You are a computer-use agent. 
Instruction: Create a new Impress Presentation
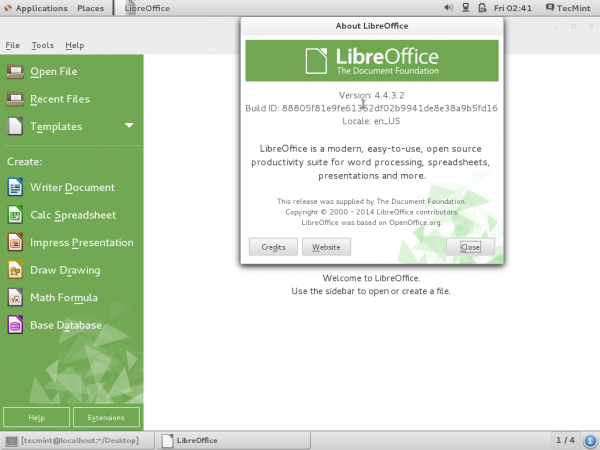(82, 242)
